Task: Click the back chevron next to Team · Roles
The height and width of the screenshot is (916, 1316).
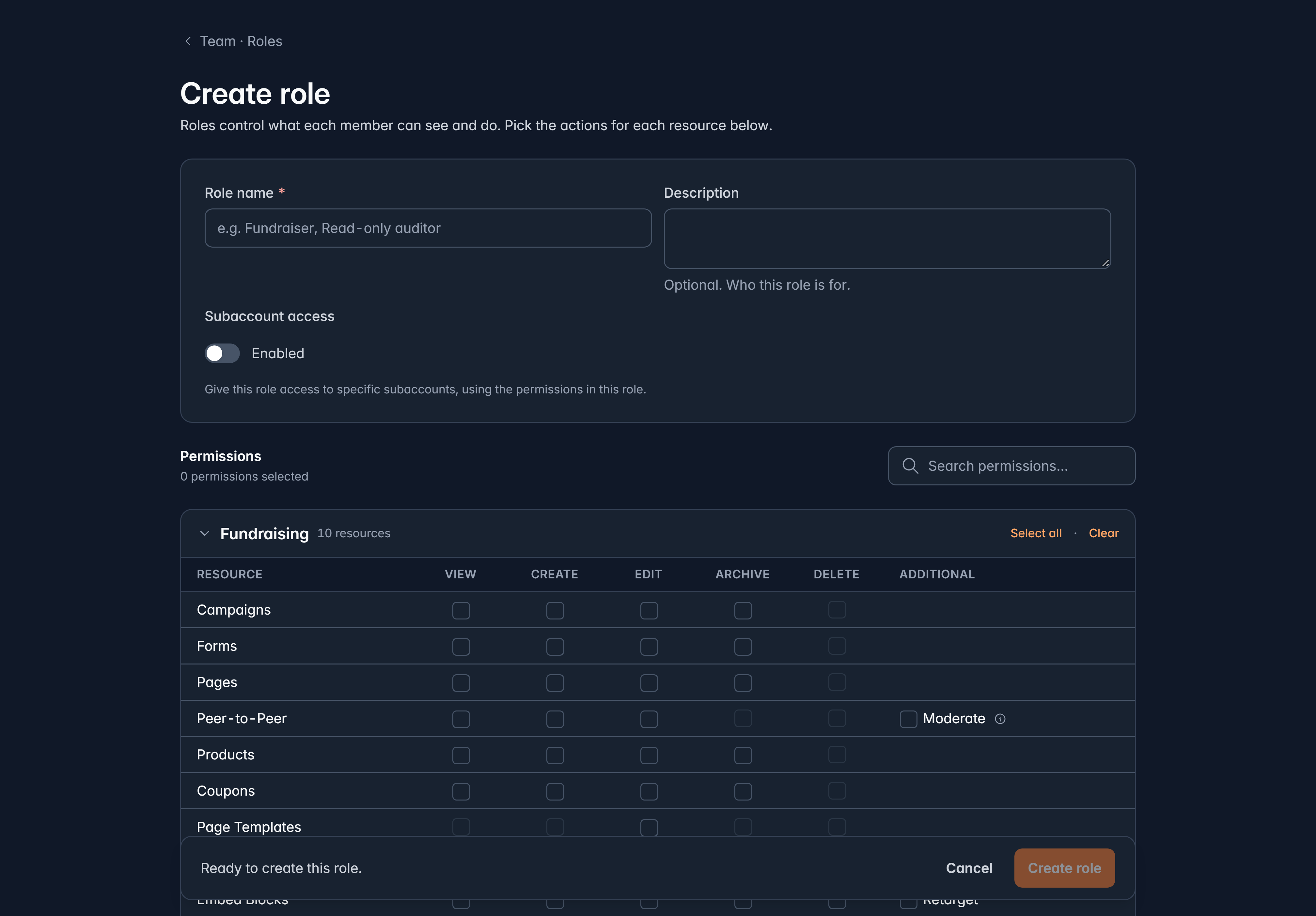Action: [x=188, y=41]
